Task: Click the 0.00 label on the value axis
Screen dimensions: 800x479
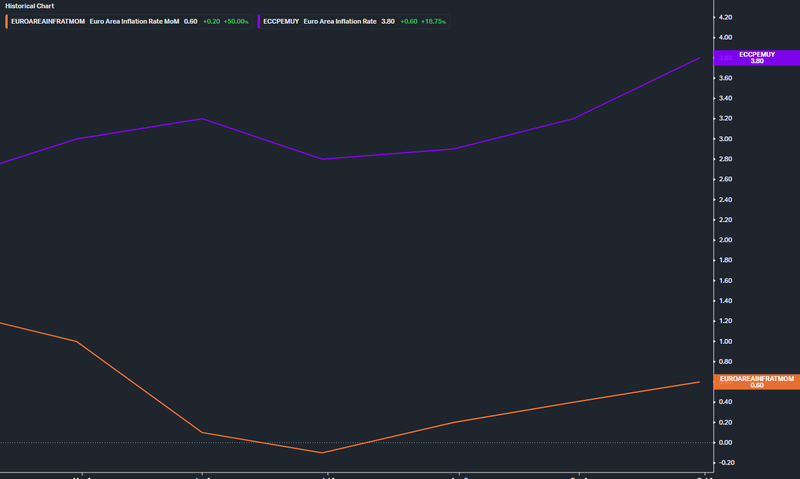Action: tap(725, 442)
